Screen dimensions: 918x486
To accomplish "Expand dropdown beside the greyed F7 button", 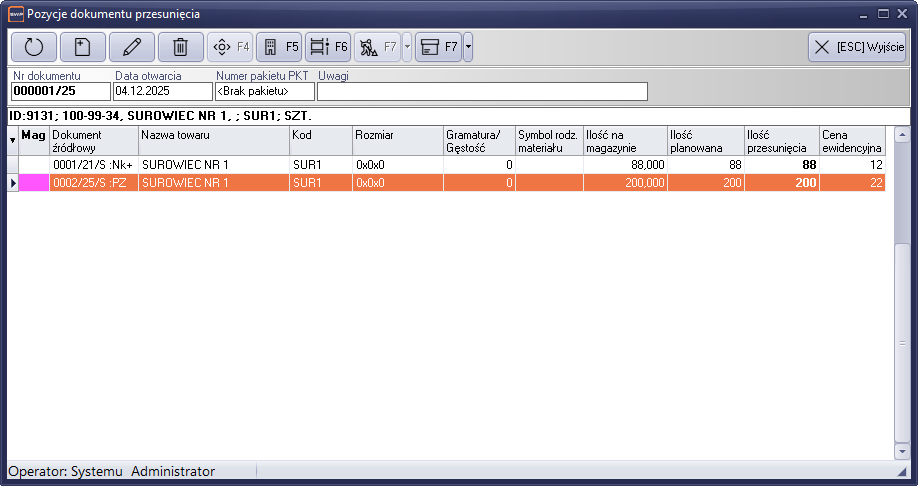I will click(x=407, y=47).
